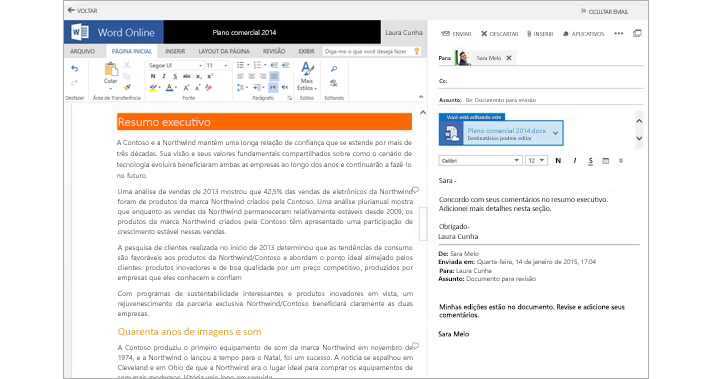
Task: Toggle justified paragraph alignment
Action: pyautogui.click(x=274, y=76)
